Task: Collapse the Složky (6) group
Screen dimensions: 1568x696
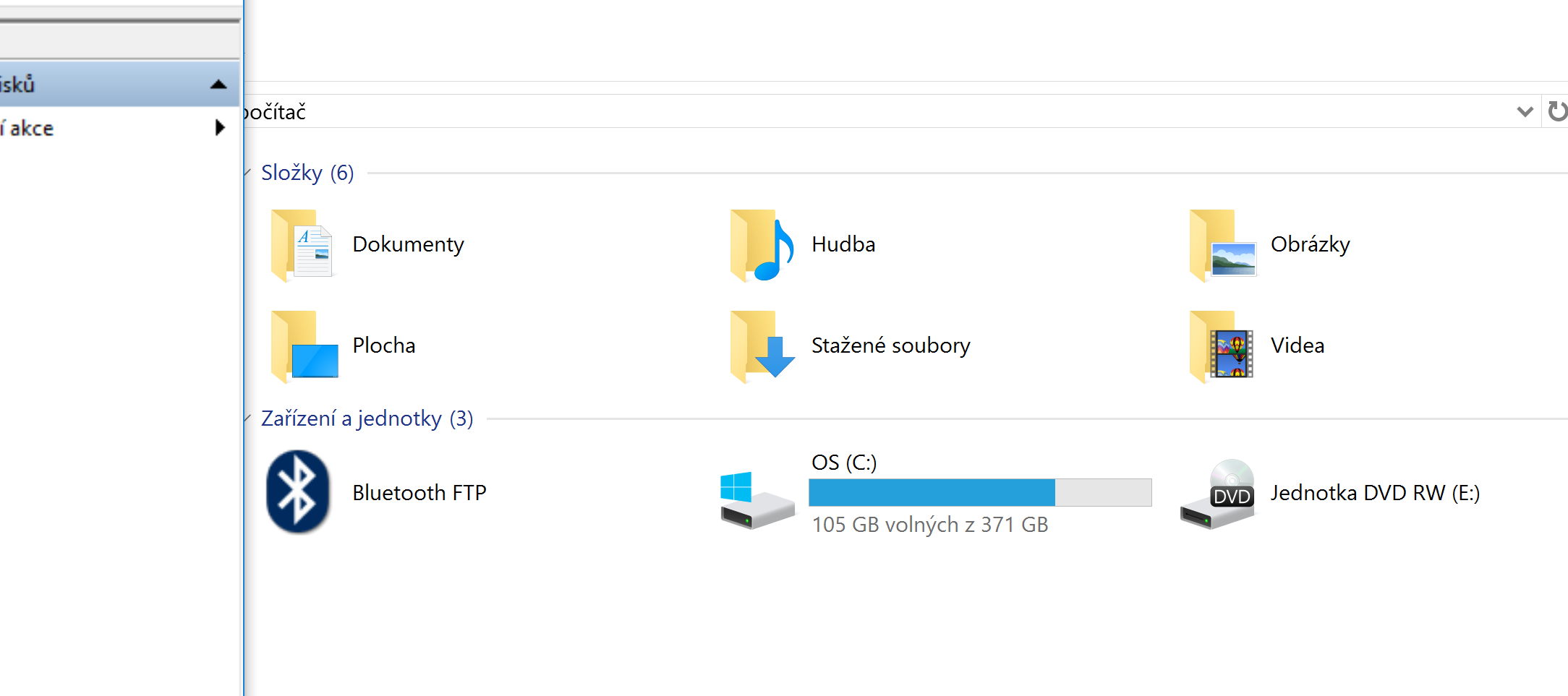Action: pyautogui.click(x=247, y=173)
